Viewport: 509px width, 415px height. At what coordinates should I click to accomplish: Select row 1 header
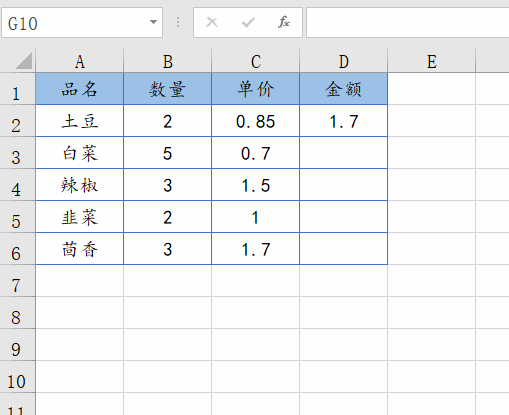(17, 89)
